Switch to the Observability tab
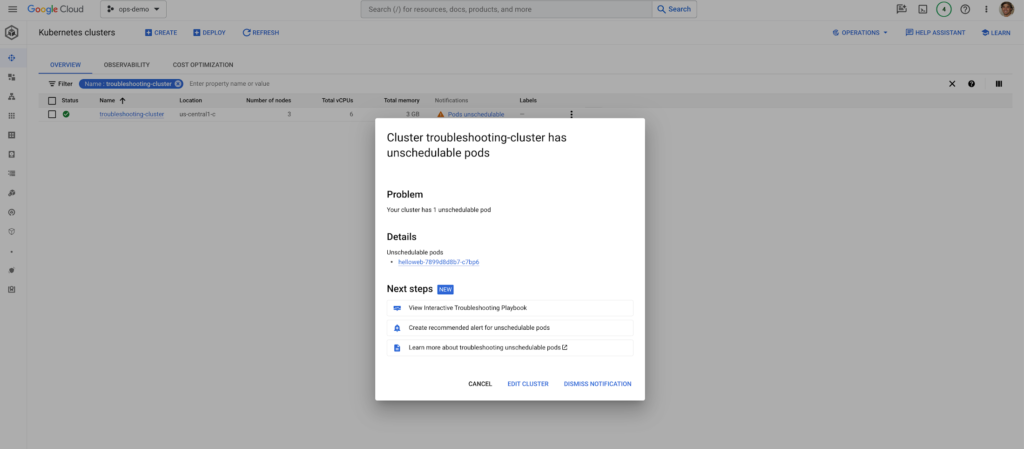 [126, 64]
